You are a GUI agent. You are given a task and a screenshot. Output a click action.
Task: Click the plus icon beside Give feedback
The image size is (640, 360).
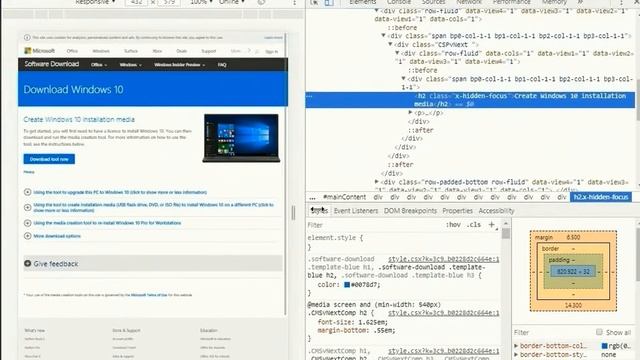[28, 264]
